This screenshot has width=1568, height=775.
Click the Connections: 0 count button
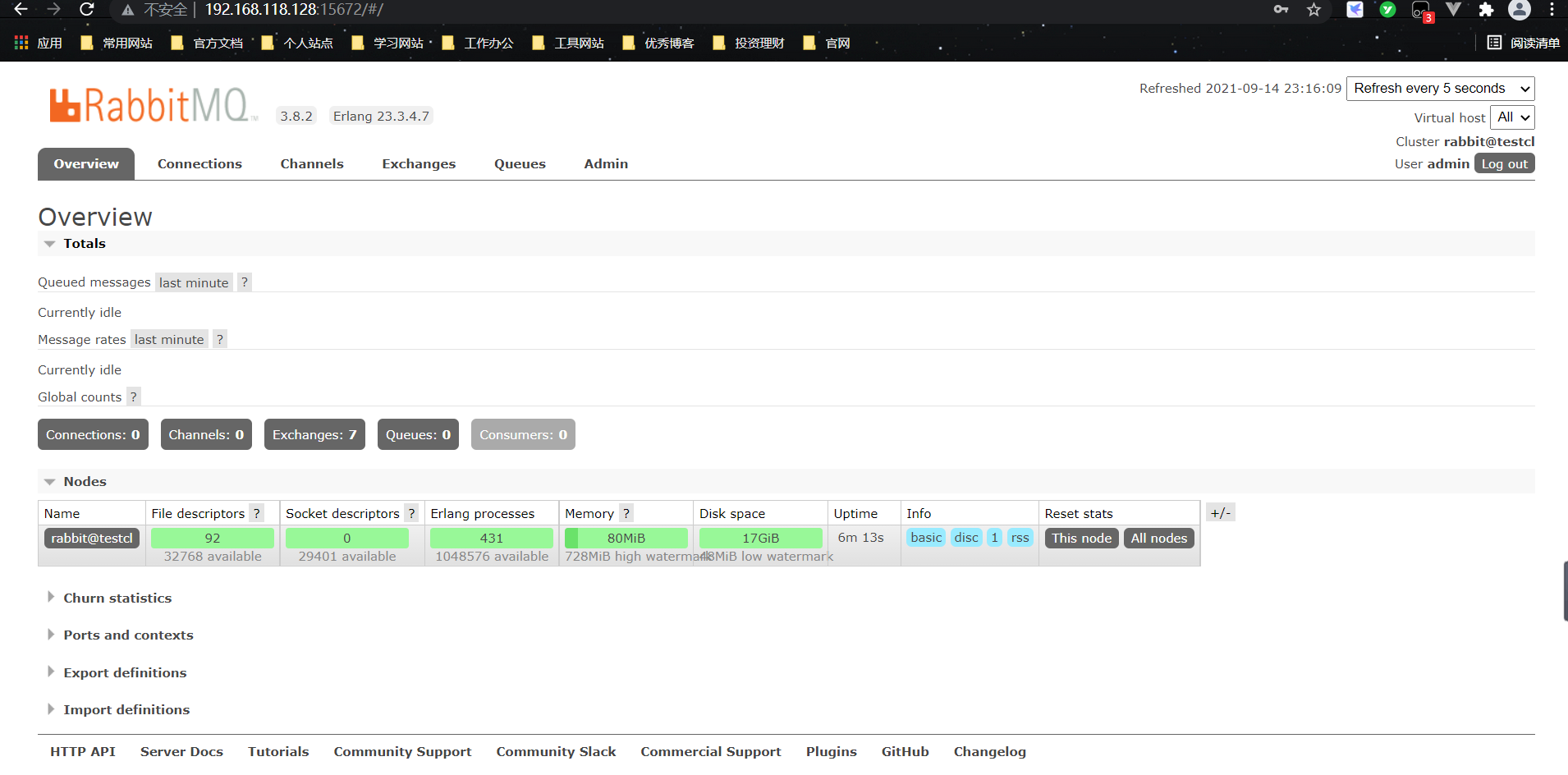click(93, 435)
